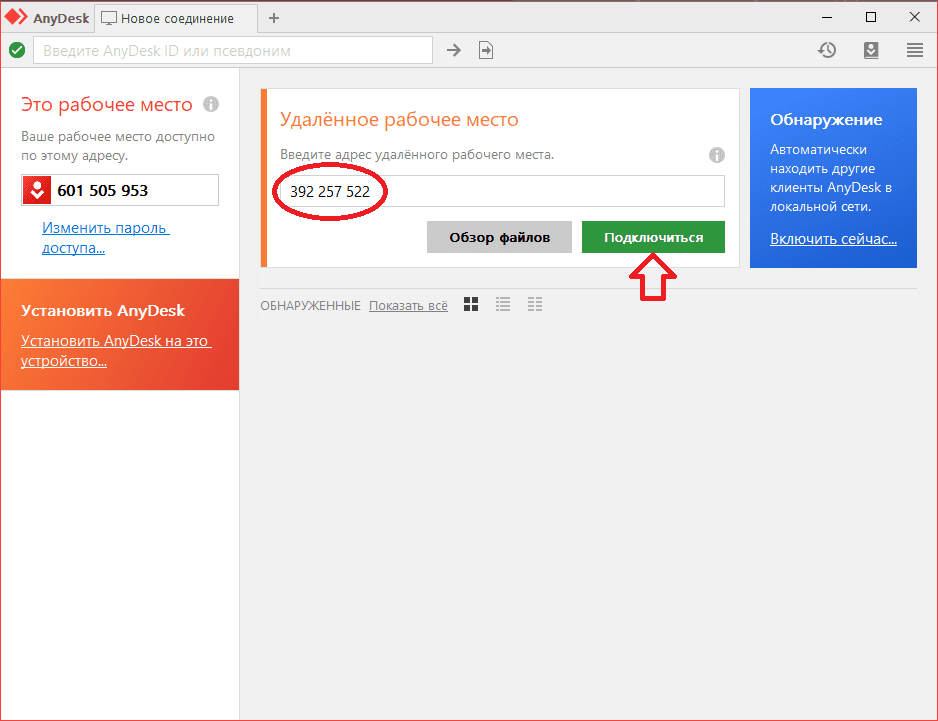Open a new tab with plus button
938x721 pixels.
[274, 18]
